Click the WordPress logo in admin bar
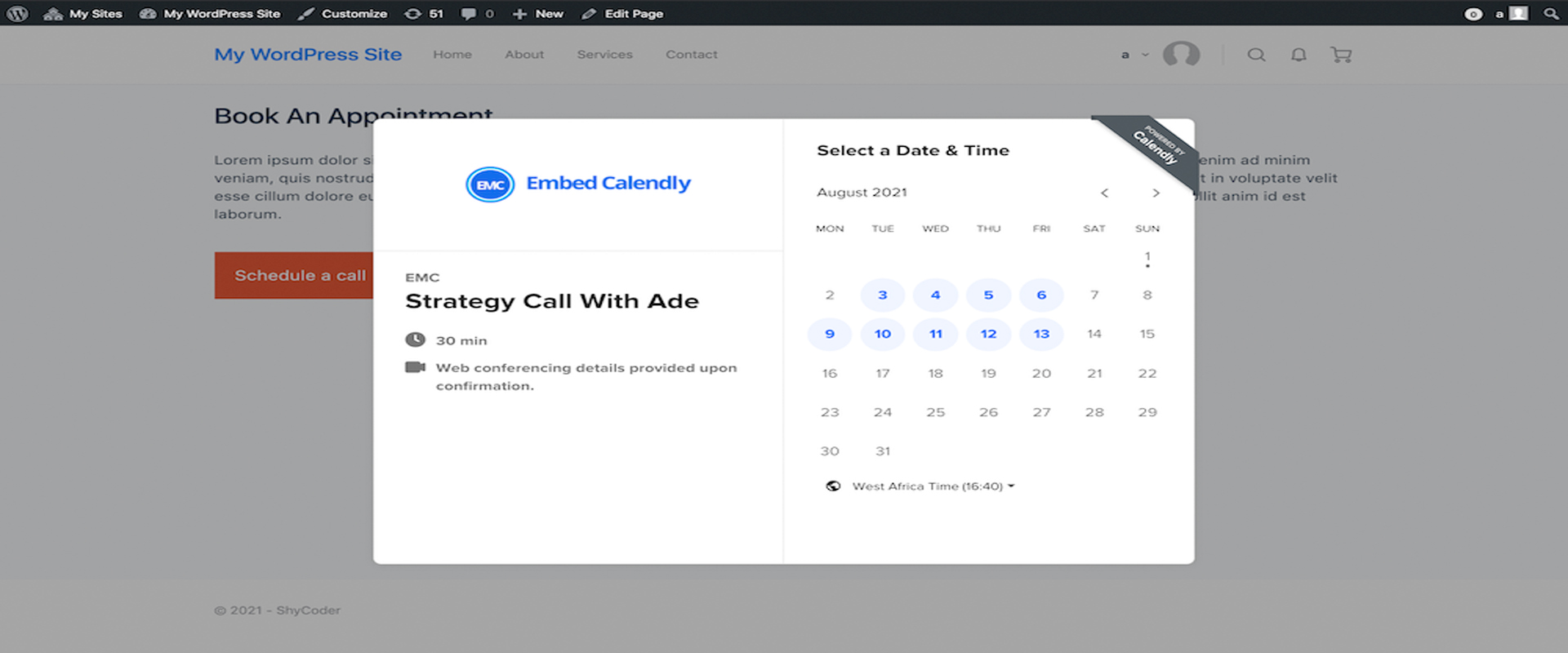1568x653 pixels. pos(17,13)
